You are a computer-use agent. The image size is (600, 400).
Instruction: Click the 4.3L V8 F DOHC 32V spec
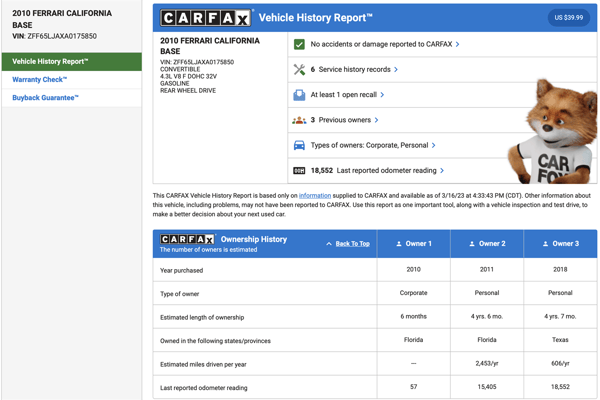click(188, 77)
